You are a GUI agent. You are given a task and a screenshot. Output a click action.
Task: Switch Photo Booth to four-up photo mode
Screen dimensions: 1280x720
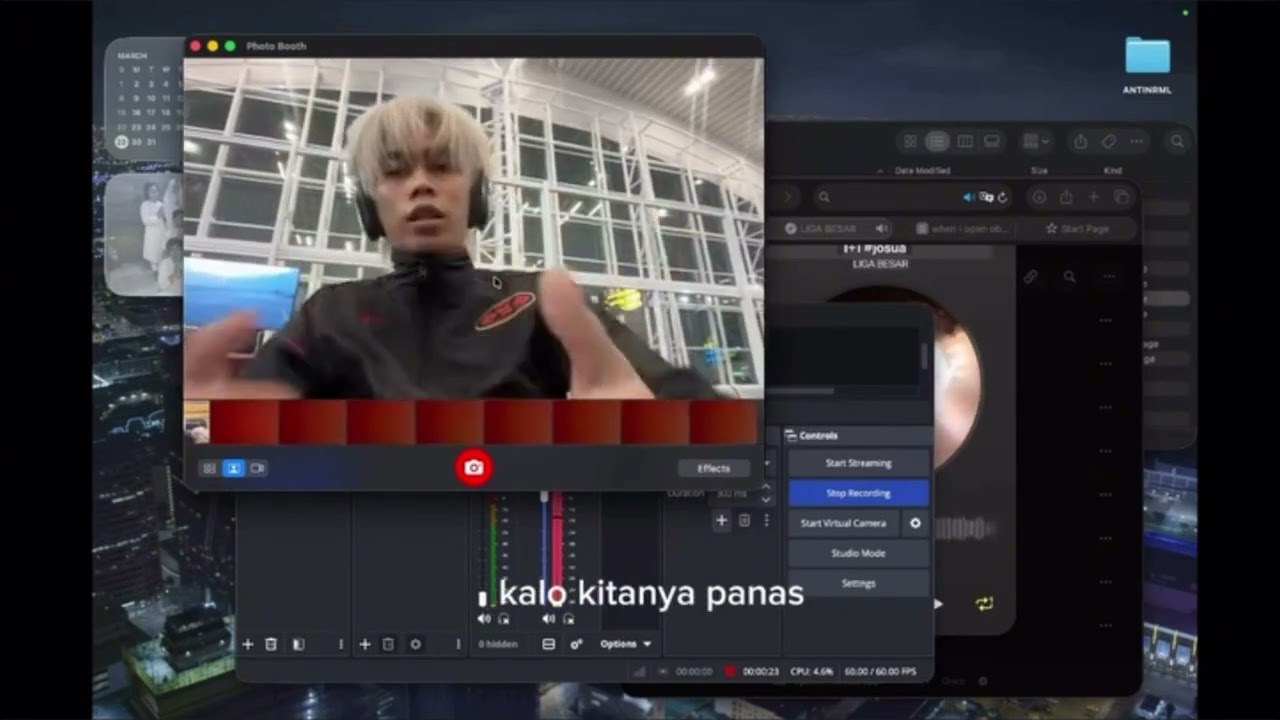[x=209, y=468]
